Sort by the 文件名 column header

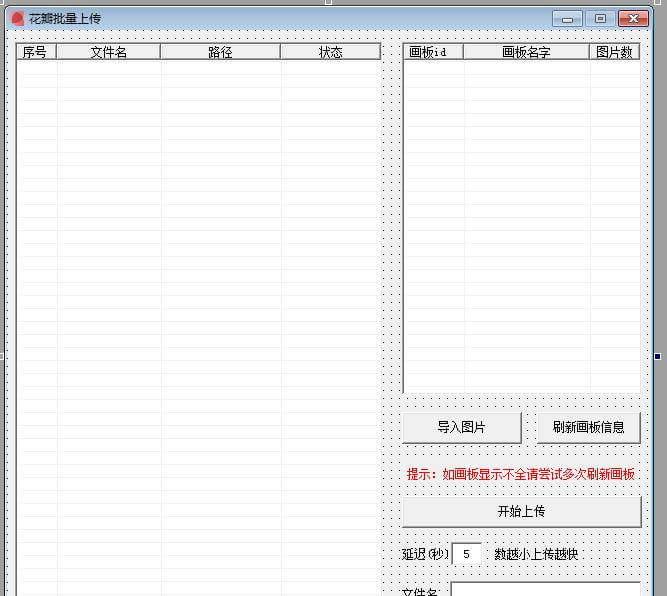coord(108,52)
